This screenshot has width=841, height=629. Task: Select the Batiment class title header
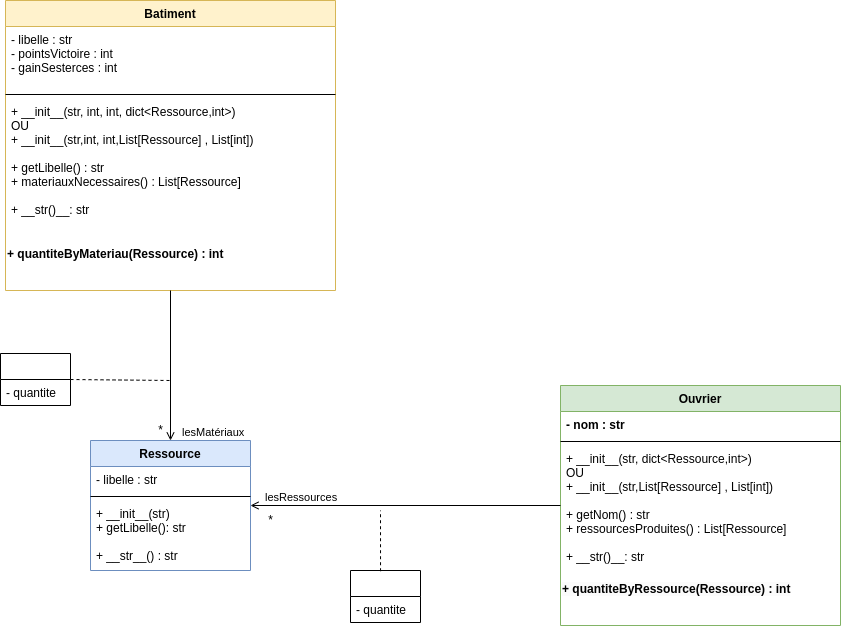(x=170, y=14)
